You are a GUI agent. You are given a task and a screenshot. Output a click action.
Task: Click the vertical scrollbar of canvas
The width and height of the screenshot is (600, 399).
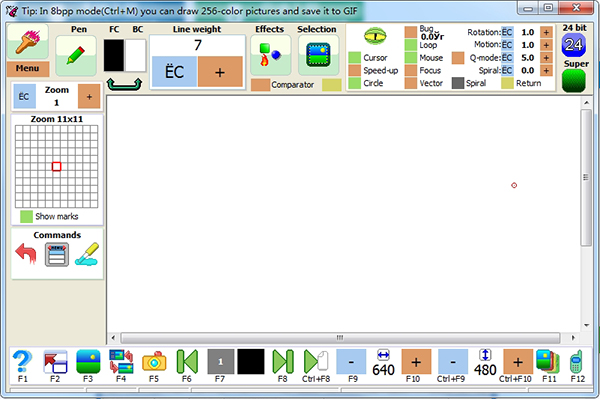(x=586, y=178)
